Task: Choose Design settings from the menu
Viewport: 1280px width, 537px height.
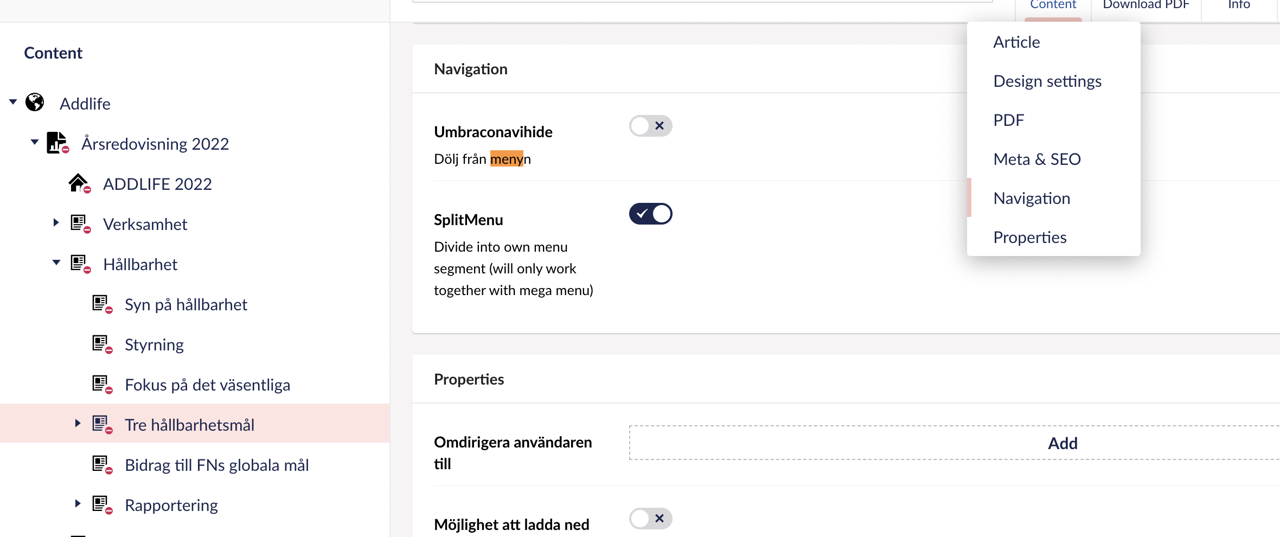Action: 1046,81
